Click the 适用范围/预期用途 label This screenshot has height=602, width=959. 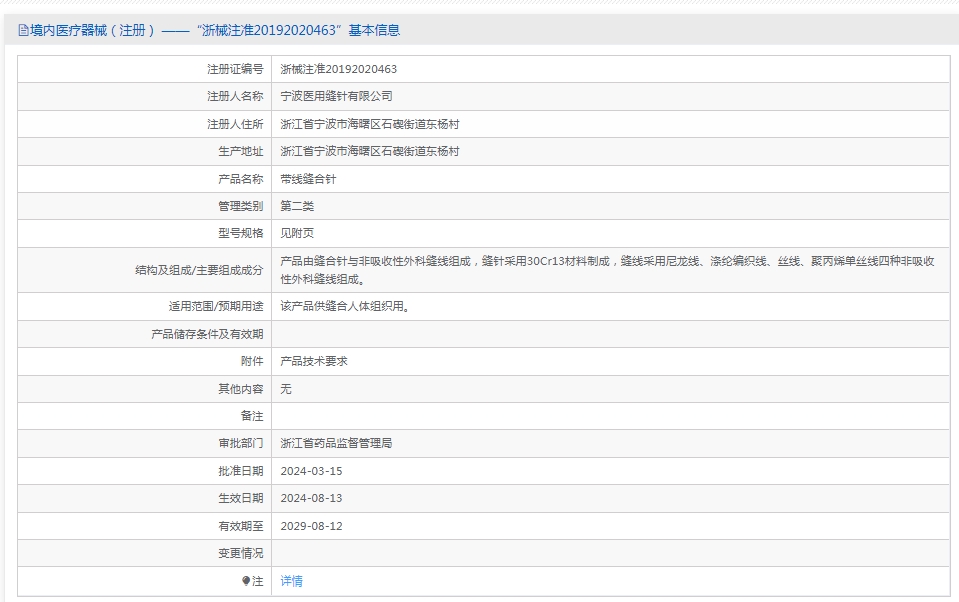tap(216, 307)
